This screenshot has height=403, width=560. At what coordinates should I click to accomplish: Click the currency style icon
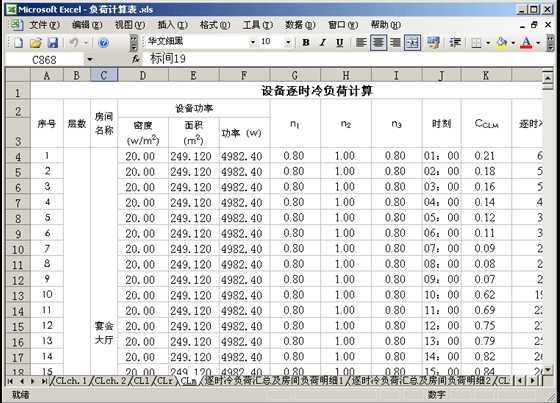coord(433,43)
